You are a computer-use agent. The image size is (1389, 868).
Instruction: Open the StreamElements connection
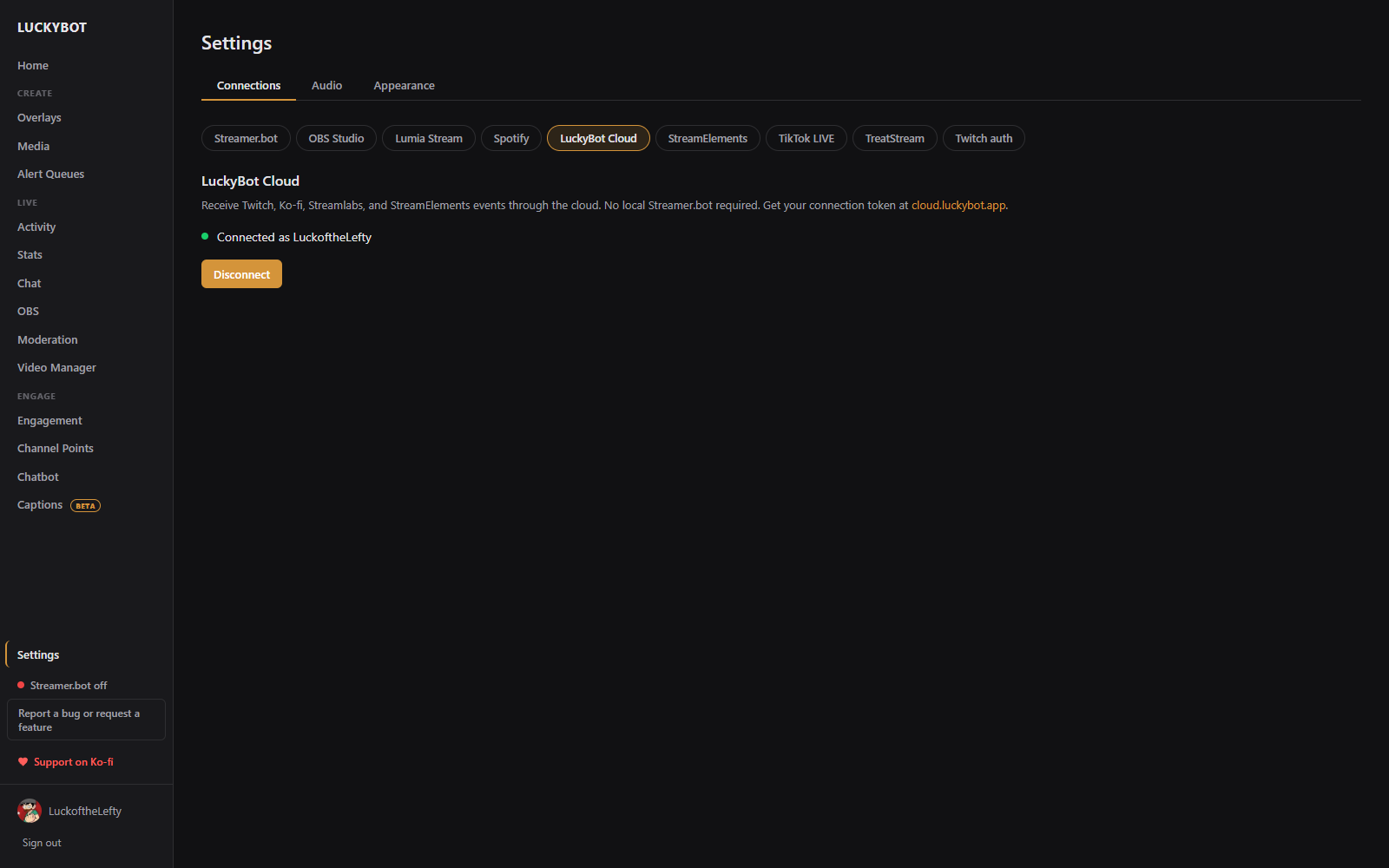tap(708, 138)
